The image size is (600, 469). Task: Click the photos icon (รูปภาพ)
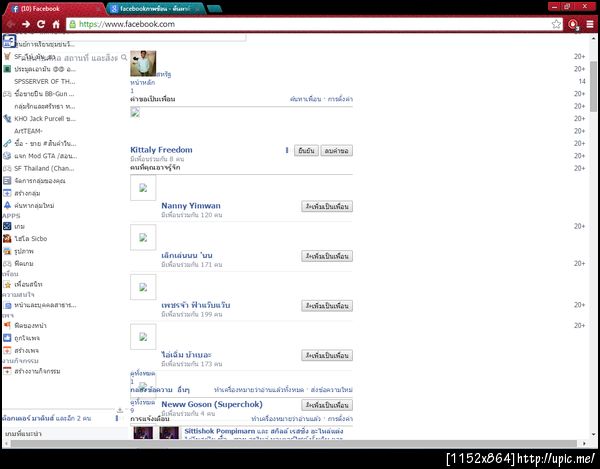pyautogui.click(x=7, y=251)
